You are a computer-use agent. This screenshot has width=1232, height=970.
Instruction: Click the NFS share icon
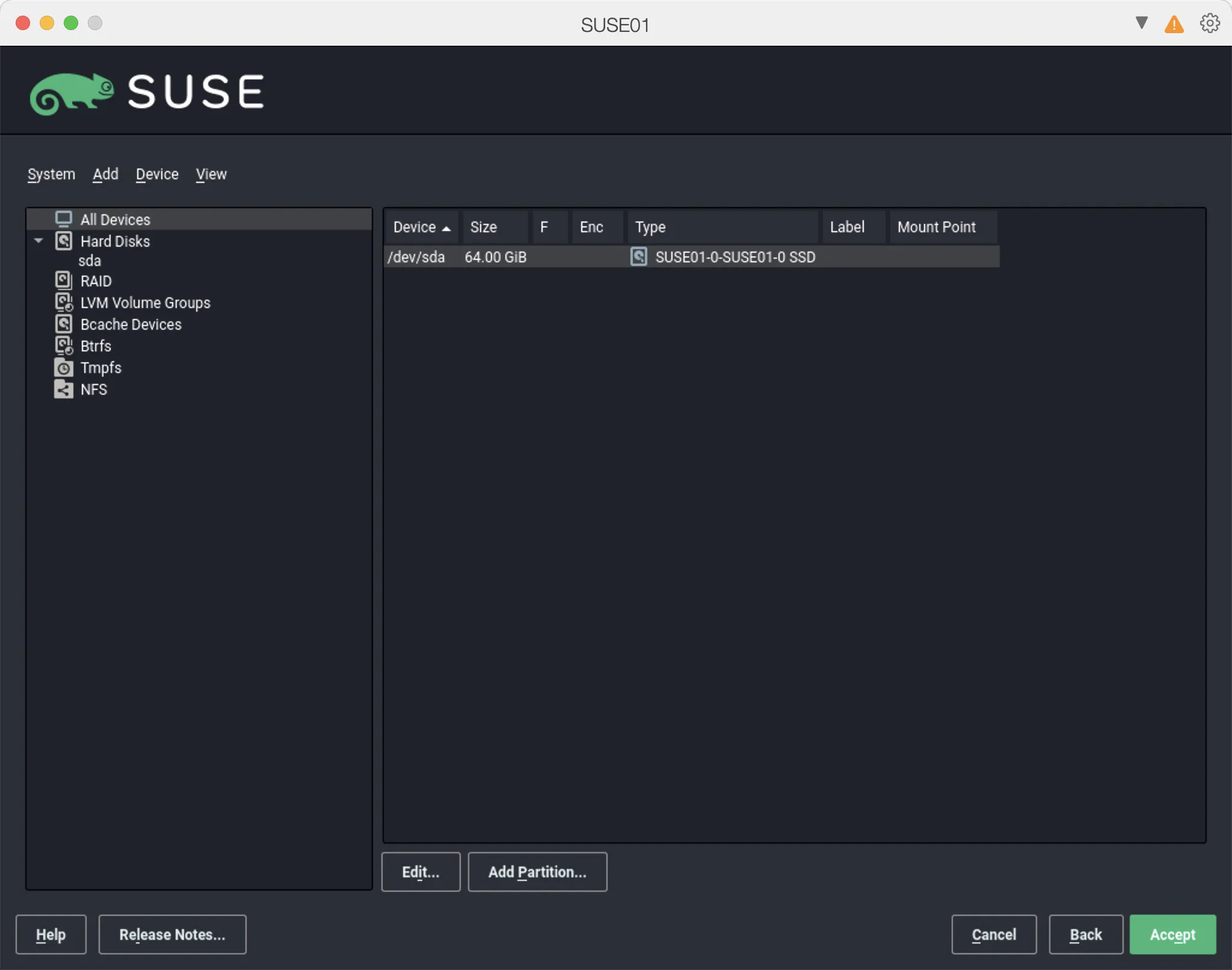tap(64, 389)
